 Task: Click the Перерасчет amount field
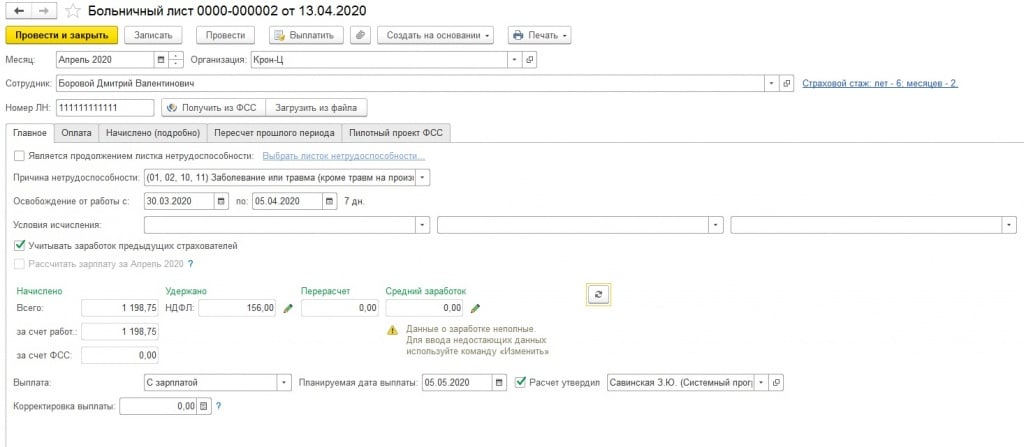tap(340, 308)
